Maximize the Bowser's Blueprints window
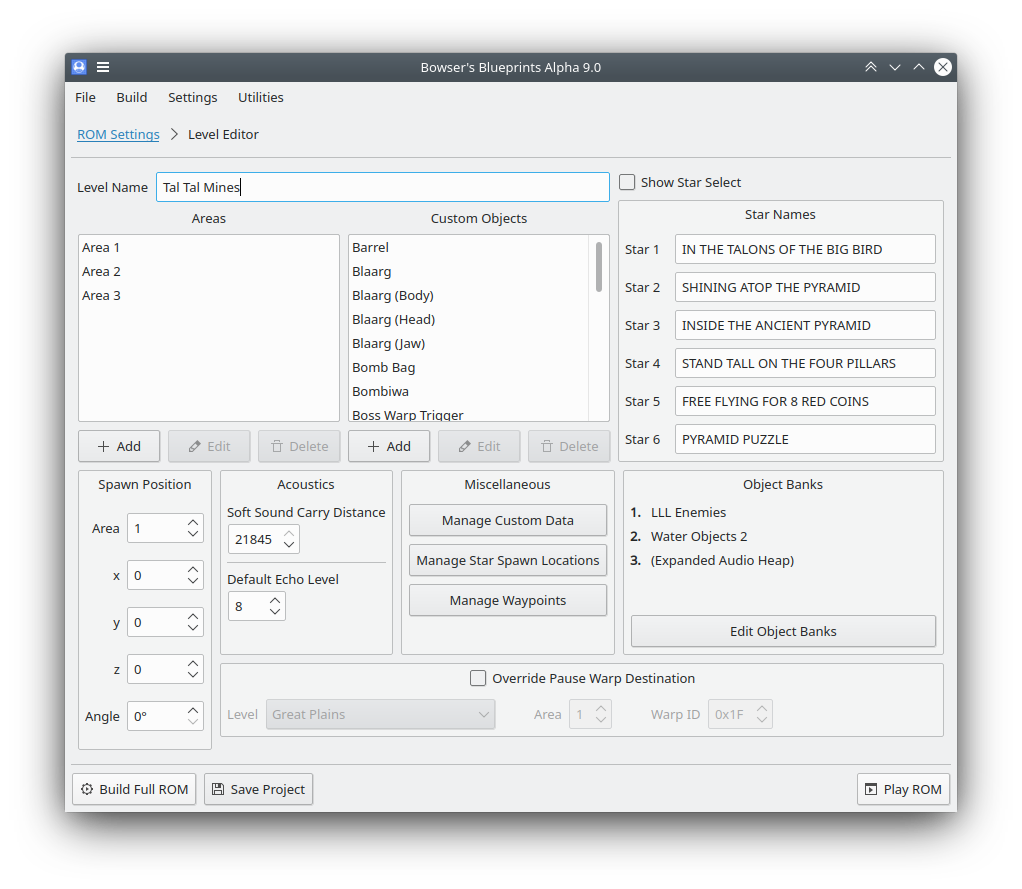Screen dimensions: 1022x889 click(919, 66)
